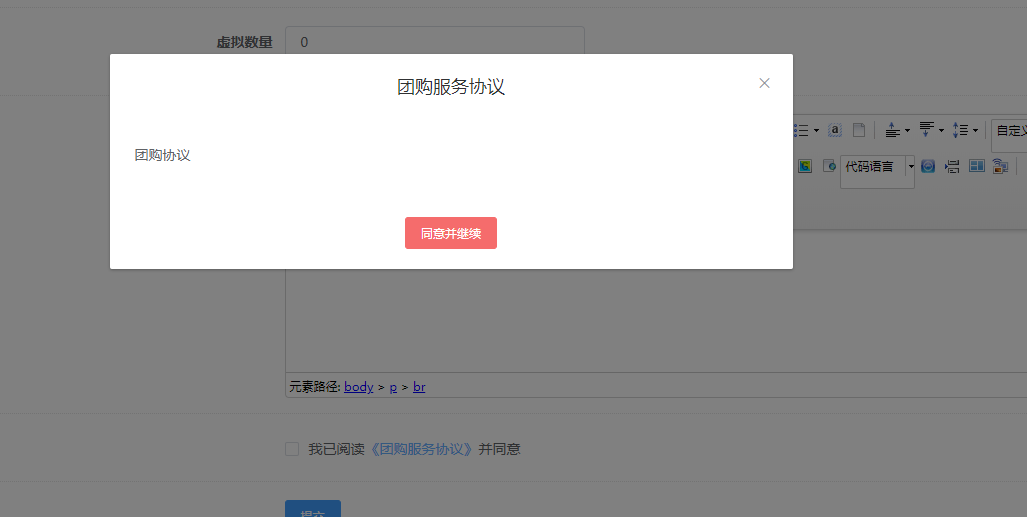Open the template icon in editor toolbar
The image size is (1027, 517).
(976, 166)
